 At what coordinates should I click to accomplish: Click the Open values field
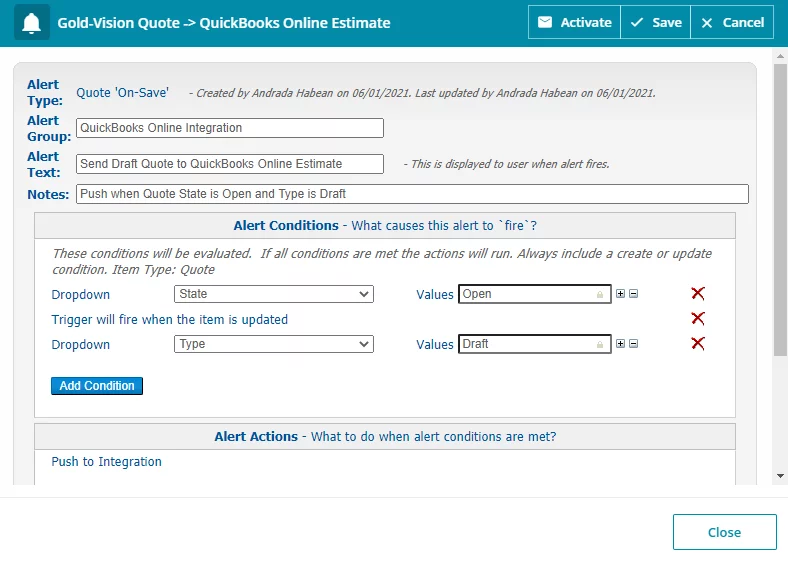[534, 294]
